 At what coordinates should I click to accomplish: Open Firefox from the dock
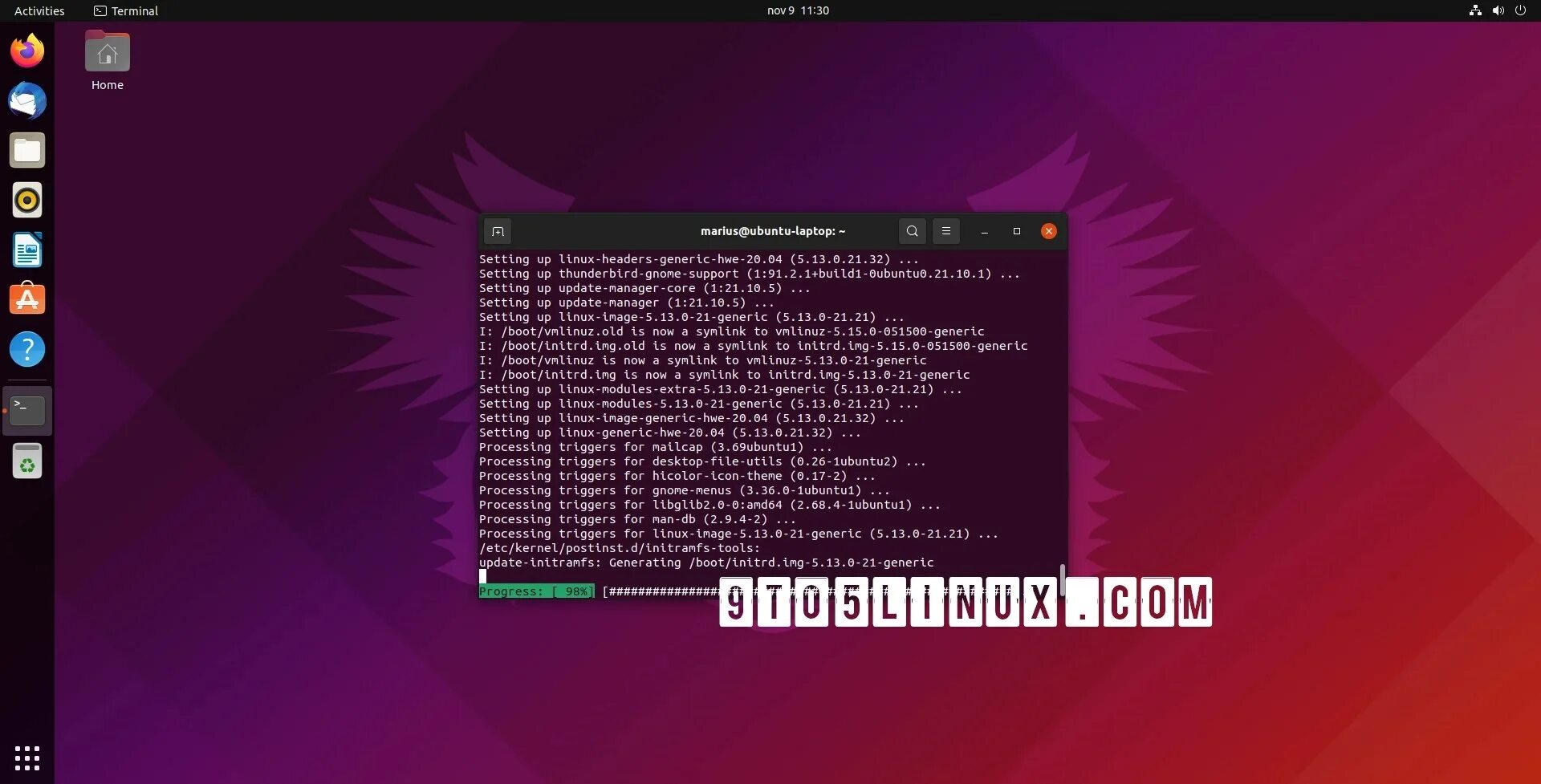27,51
